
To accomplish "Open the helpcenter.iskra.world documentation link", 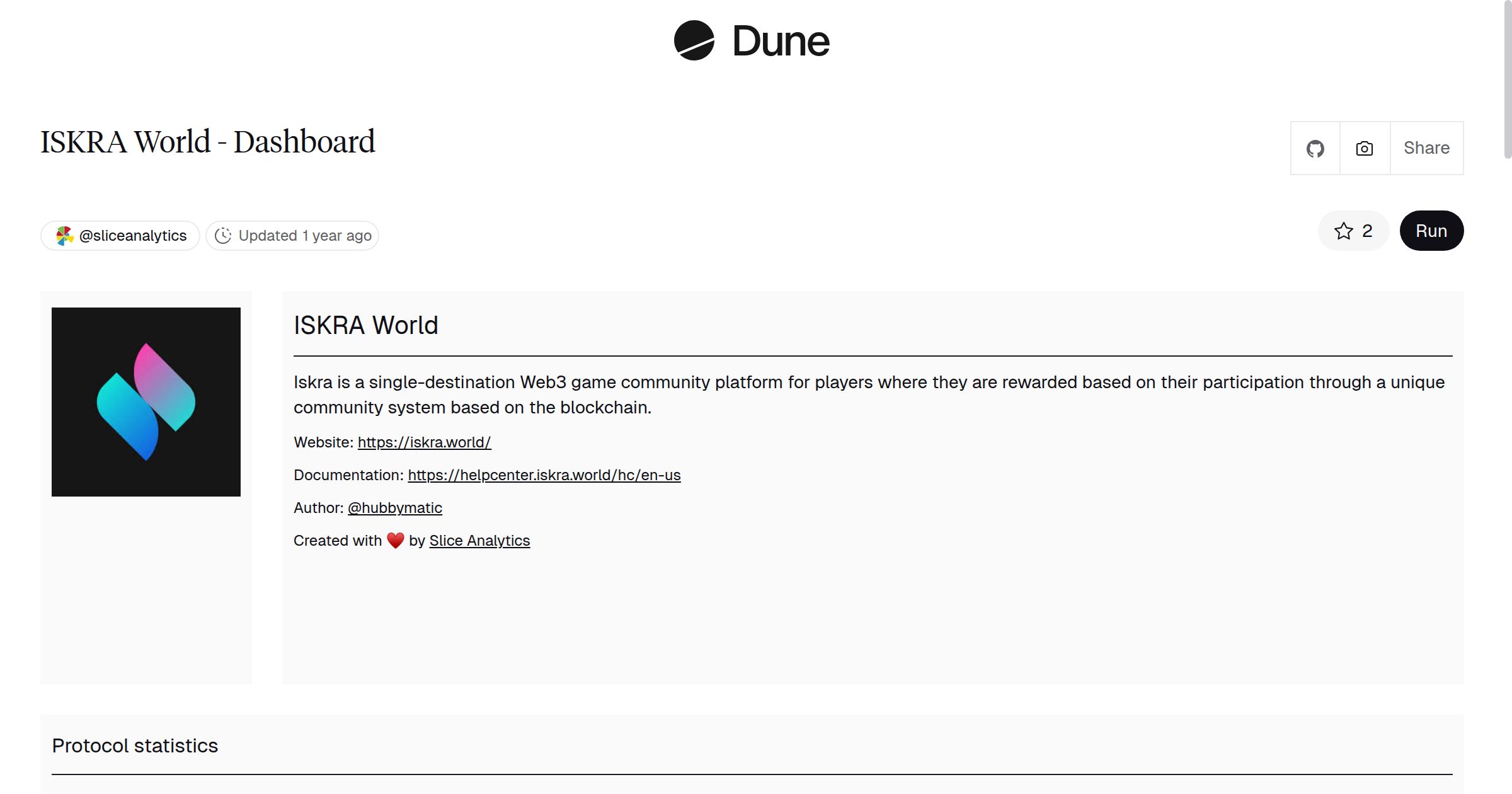I will [x=544, y=475].
